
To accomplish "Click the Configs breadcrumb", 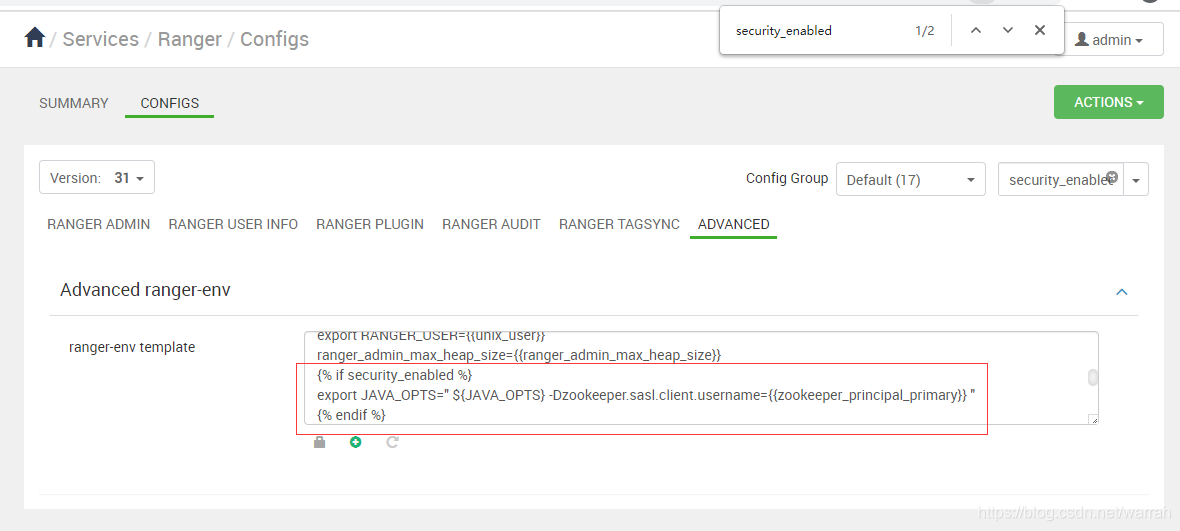I will [275, 39].
